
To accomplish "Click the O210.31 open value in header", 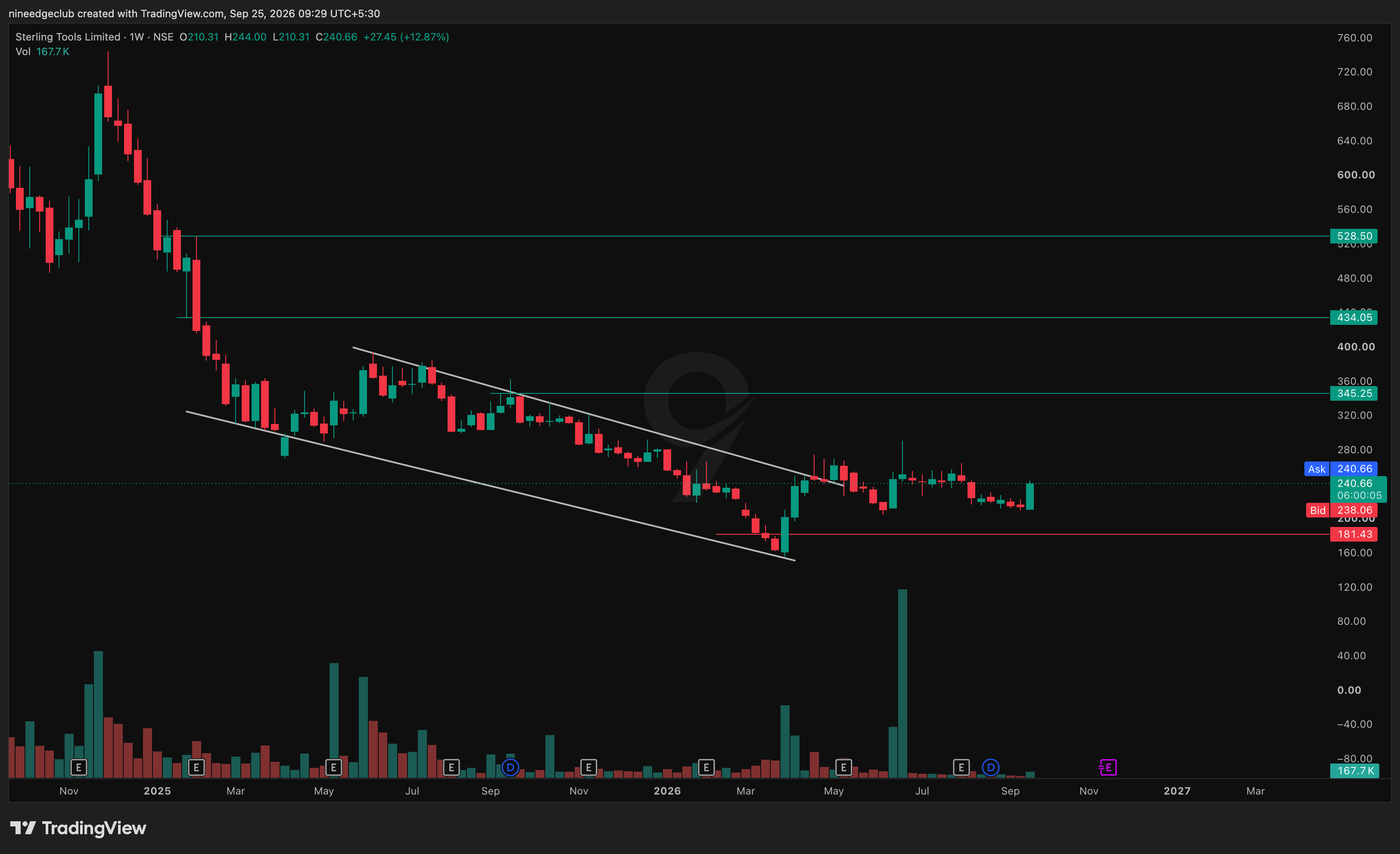I will (199, 37).
